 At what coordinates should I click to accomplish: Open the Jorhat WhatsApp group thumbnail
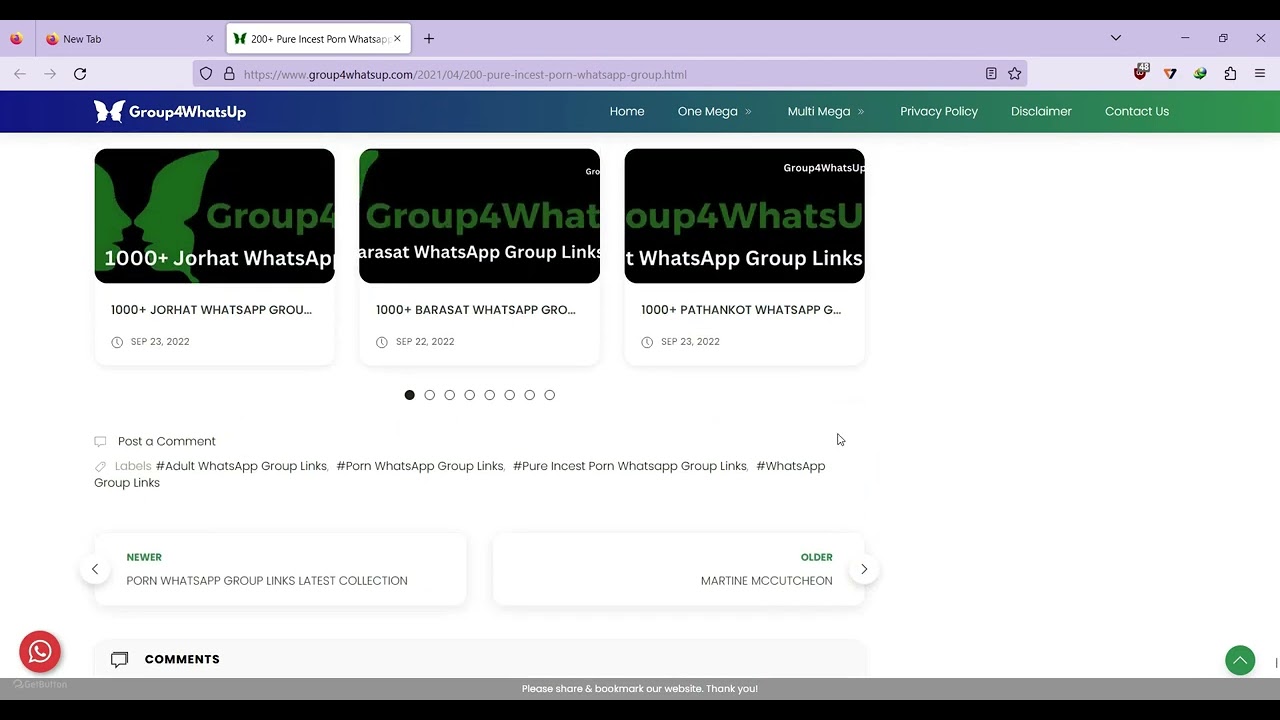point(214,216)
